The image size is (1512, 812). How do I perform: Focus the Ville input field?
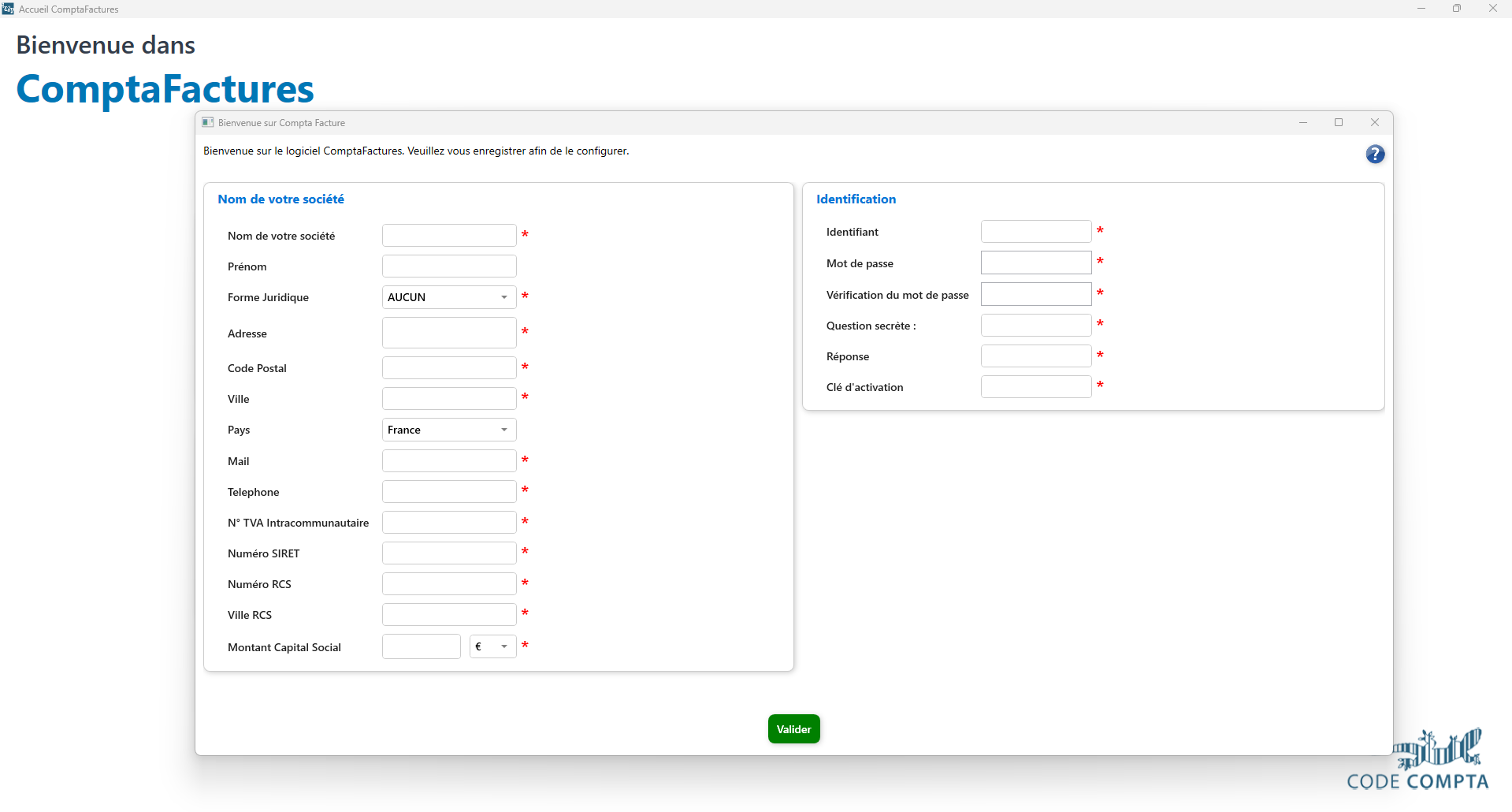click(x=449, y=399)
